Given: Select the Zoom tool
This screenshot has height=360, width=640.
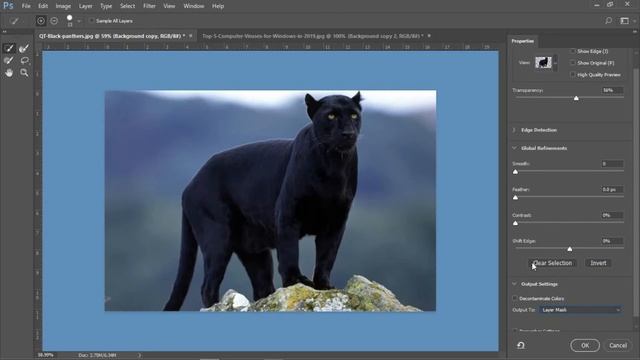Looking at the screenshot, I should click(24, 73).
